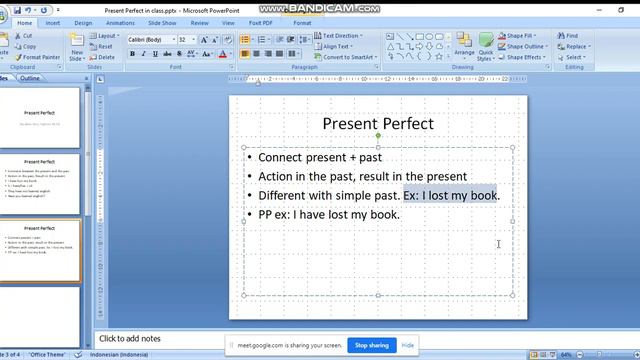Open the Align Text dropdown
This screenshot has width=640, height=360.
pyautogui.click(x=334, y=47)
